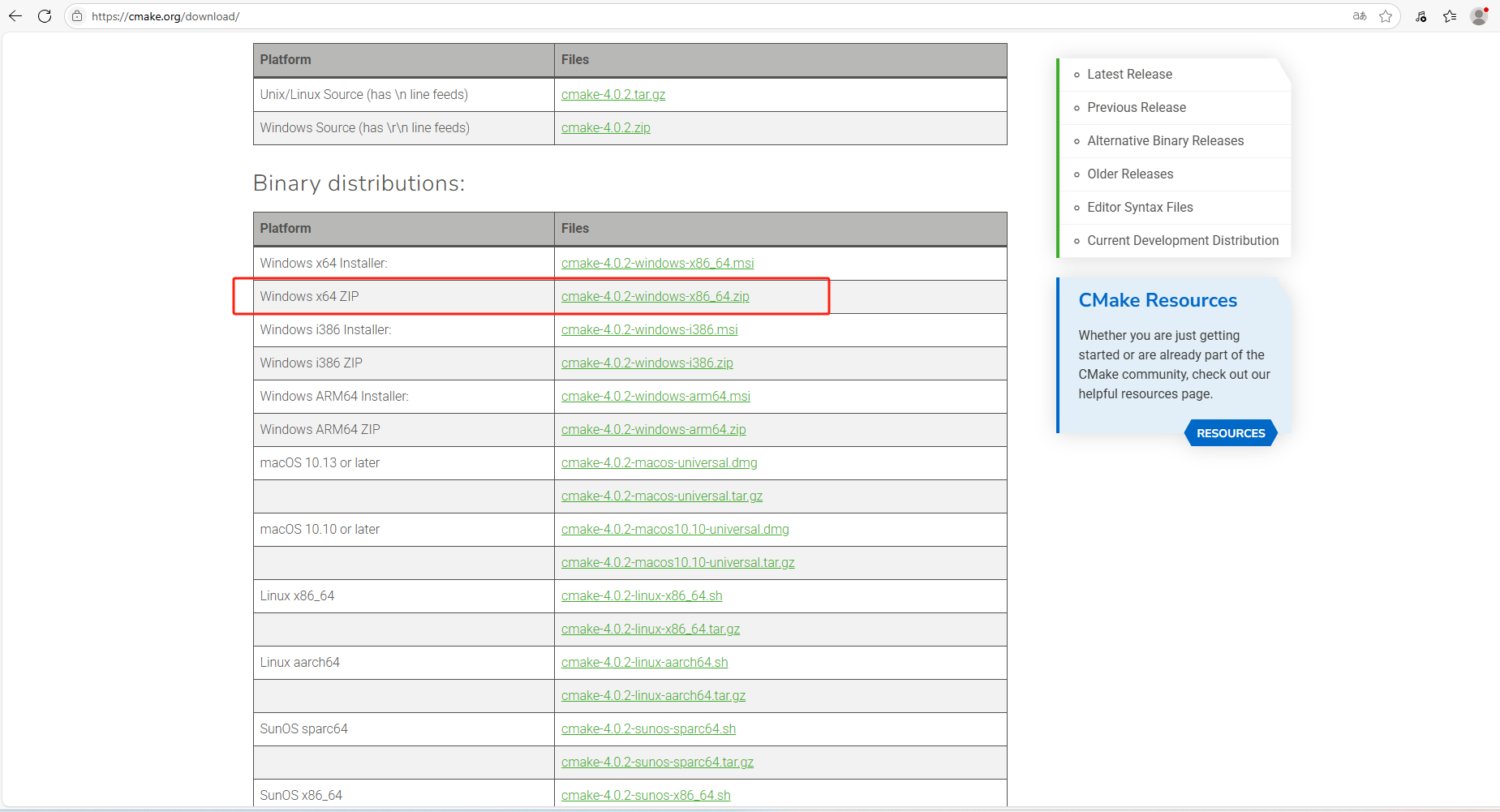
Task: Download cmake-4.0.2-macos10.10-universal.dmg
Action: (675, 529)
